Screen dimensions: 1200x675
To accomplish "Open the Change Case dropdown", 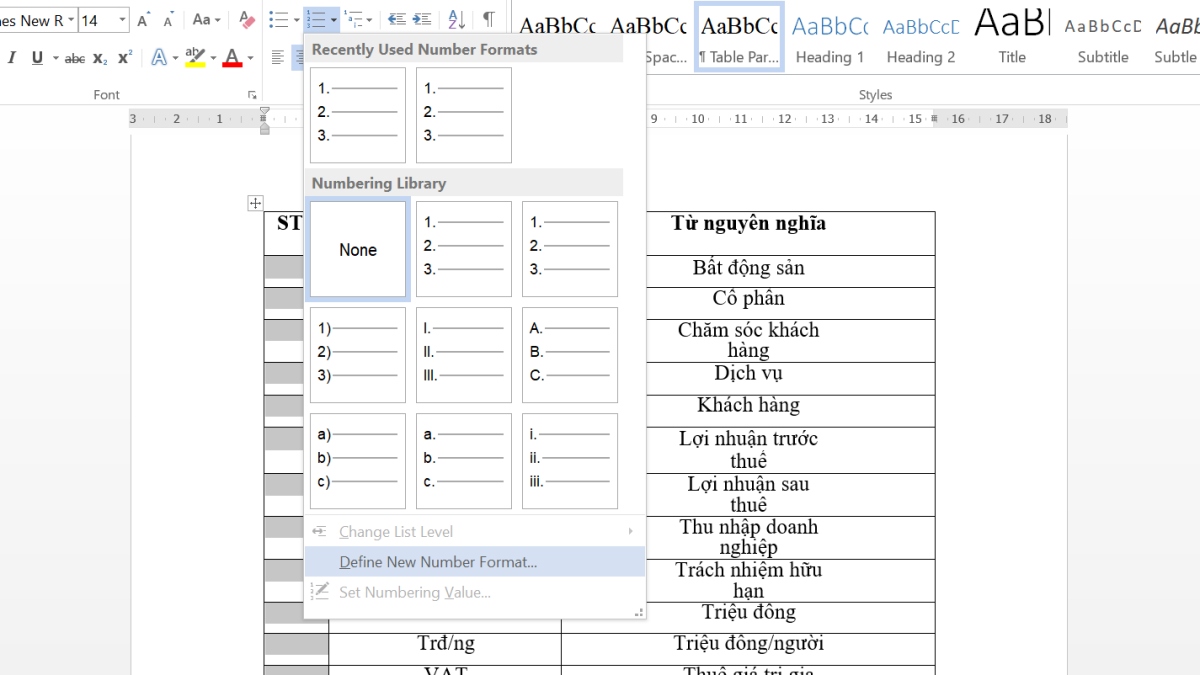I will tap(206, 19).
